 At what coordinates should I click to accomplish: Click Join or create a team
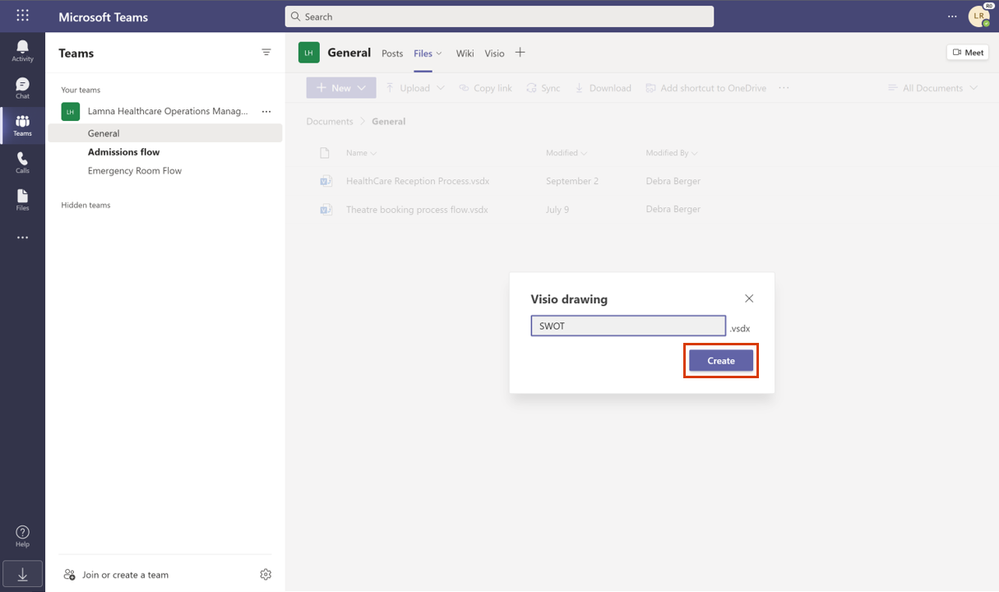(x=125, y=575)
